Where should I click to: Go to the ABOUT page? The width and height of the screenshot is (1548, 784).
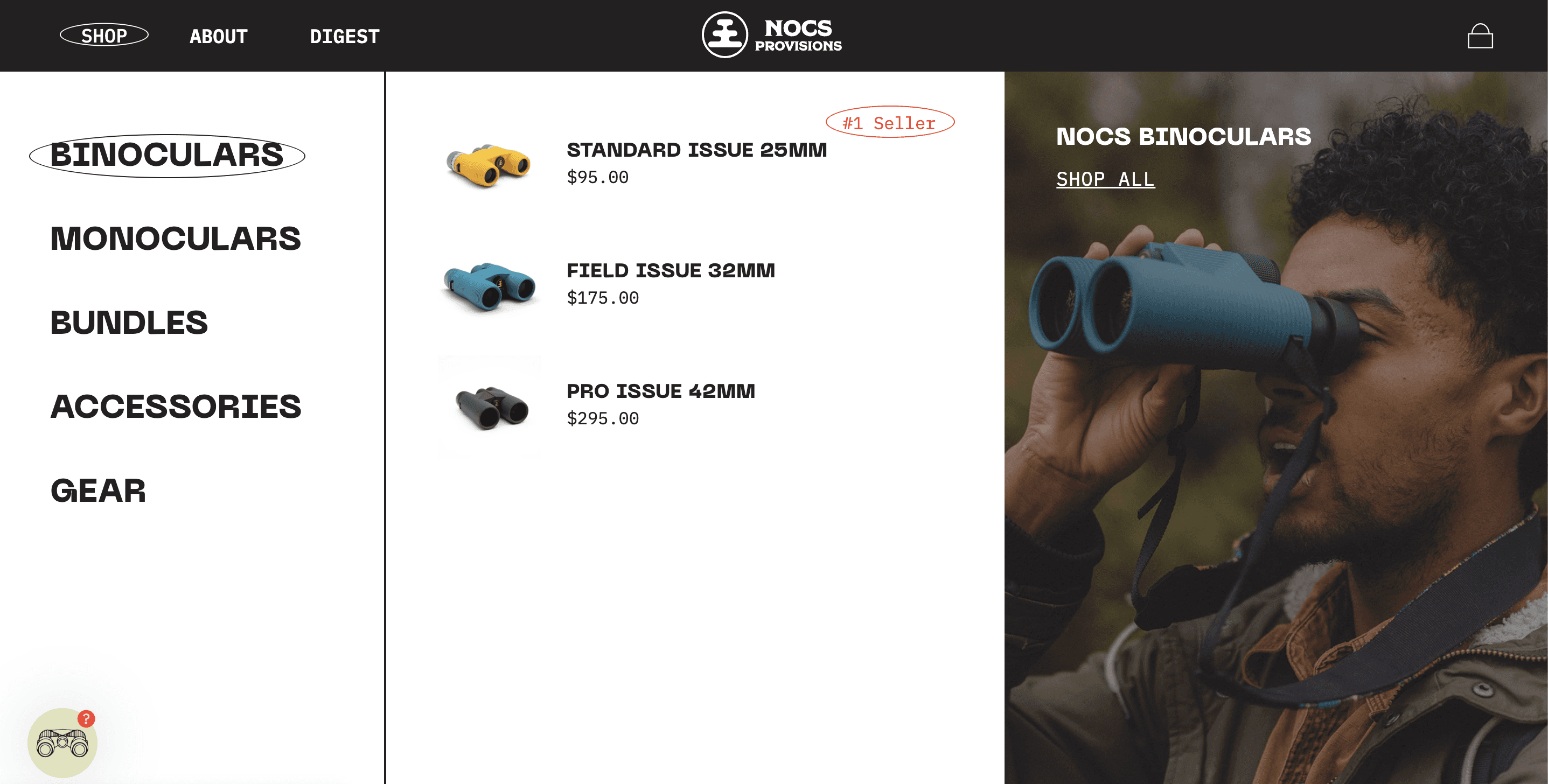click(218, 36)
